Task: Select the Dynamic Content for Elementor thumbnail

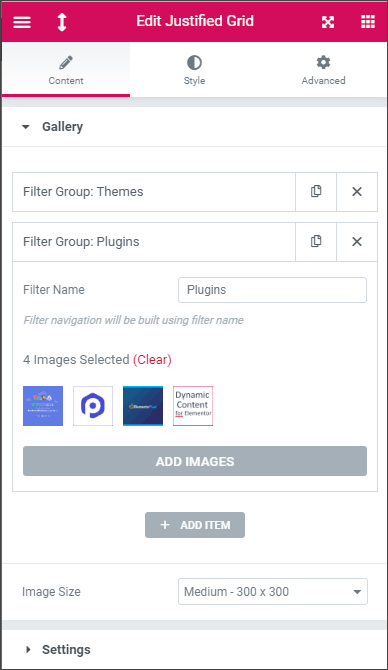Action: (x=193, y=406)
